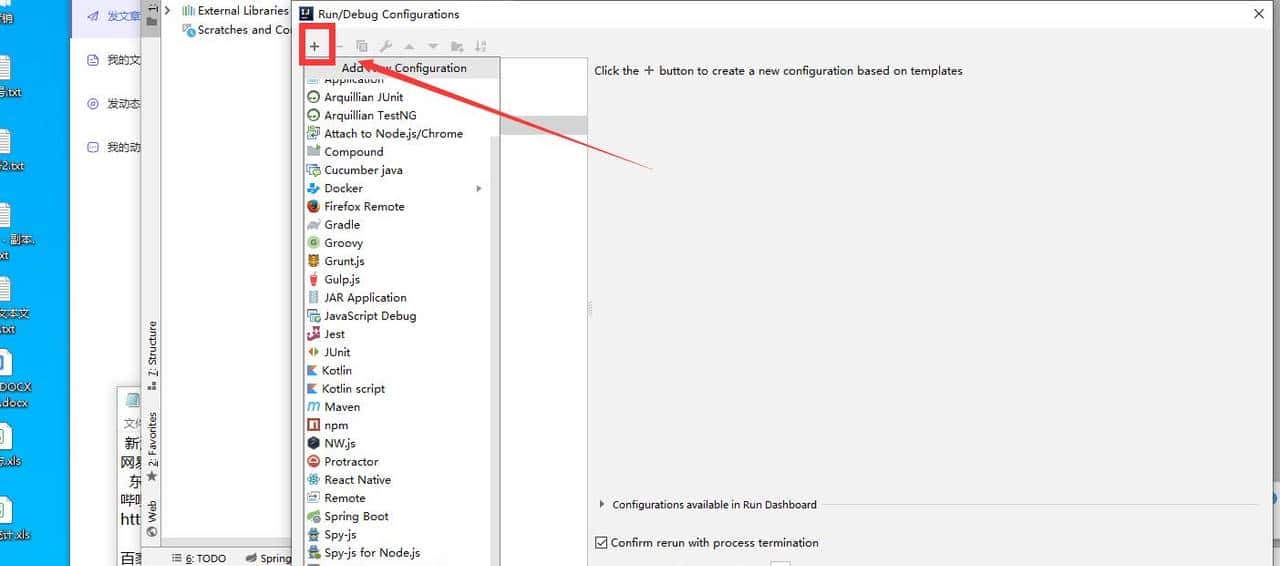
Task: Select Spring Boot from configuration list
Action: [356, 516]
